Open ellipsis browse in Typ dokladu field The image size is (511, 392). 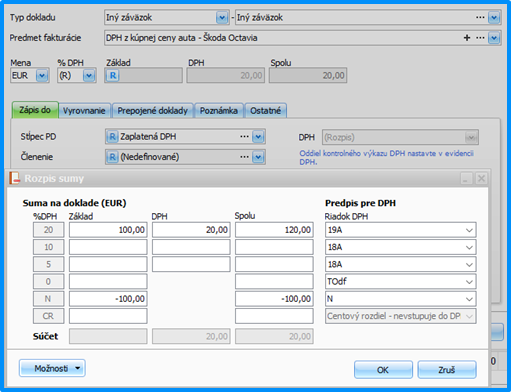[480, 17]
